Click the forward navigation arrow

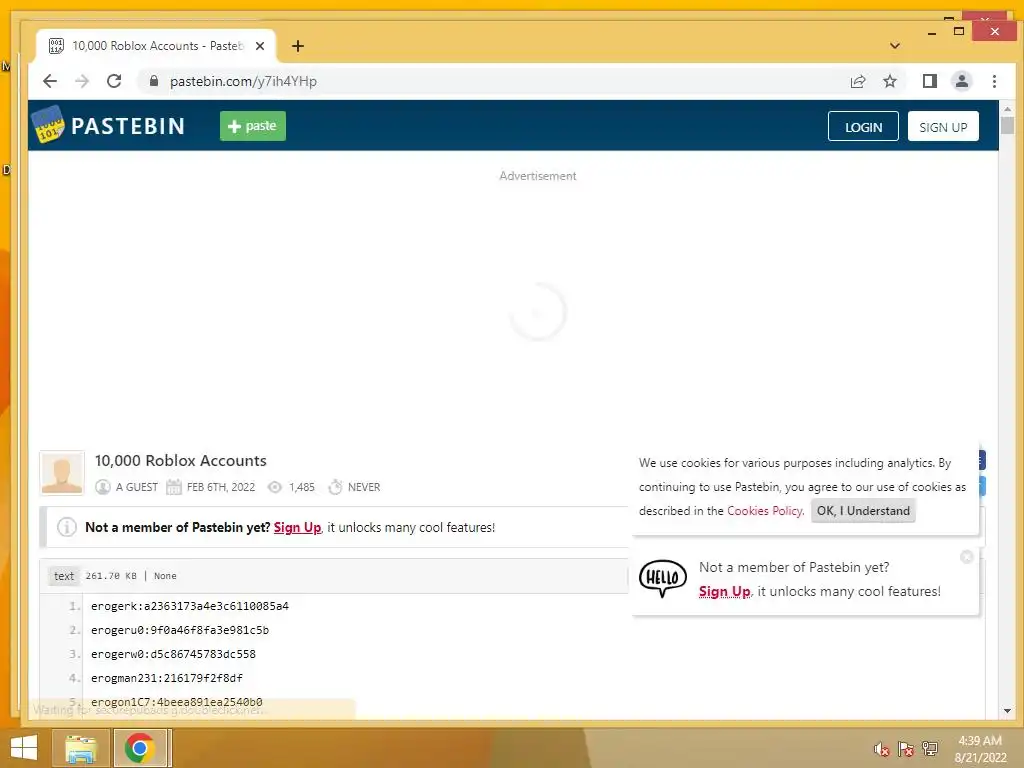82,81
